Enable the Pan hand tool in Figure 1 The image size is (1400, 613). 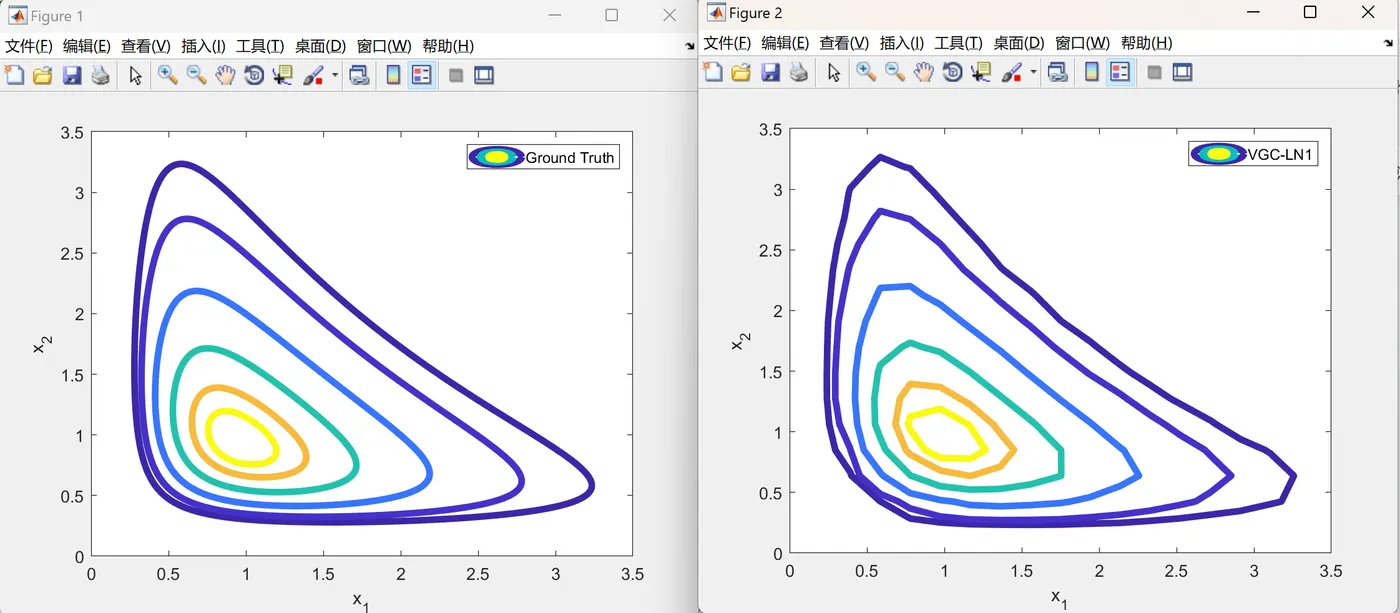(225, 75)
